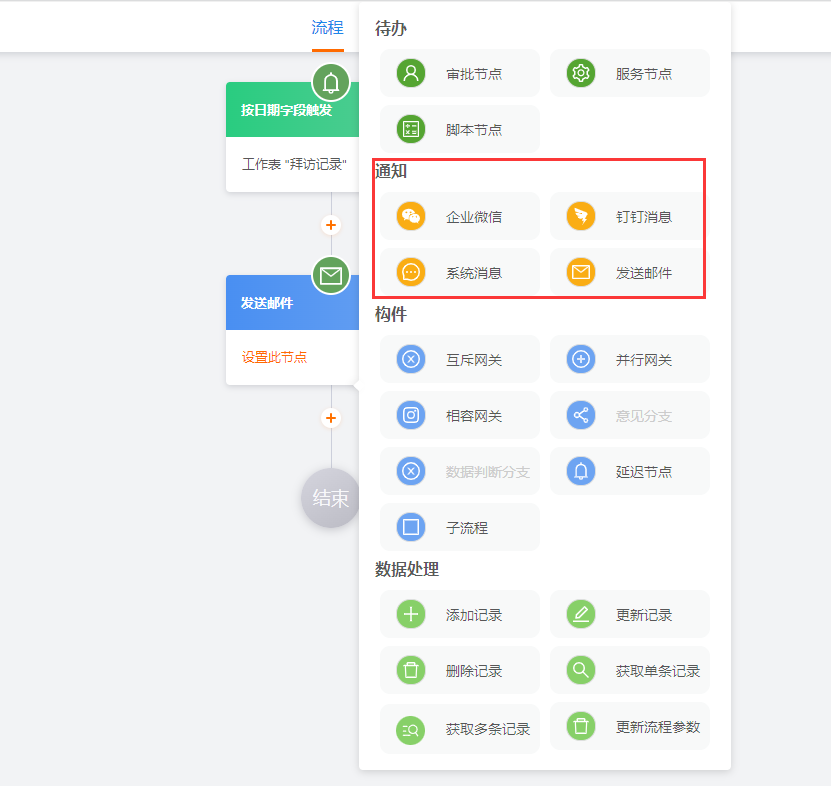Click the 数据判断分支 blue icon
This screenshot has width=831, height=786.
pos(411,471)
